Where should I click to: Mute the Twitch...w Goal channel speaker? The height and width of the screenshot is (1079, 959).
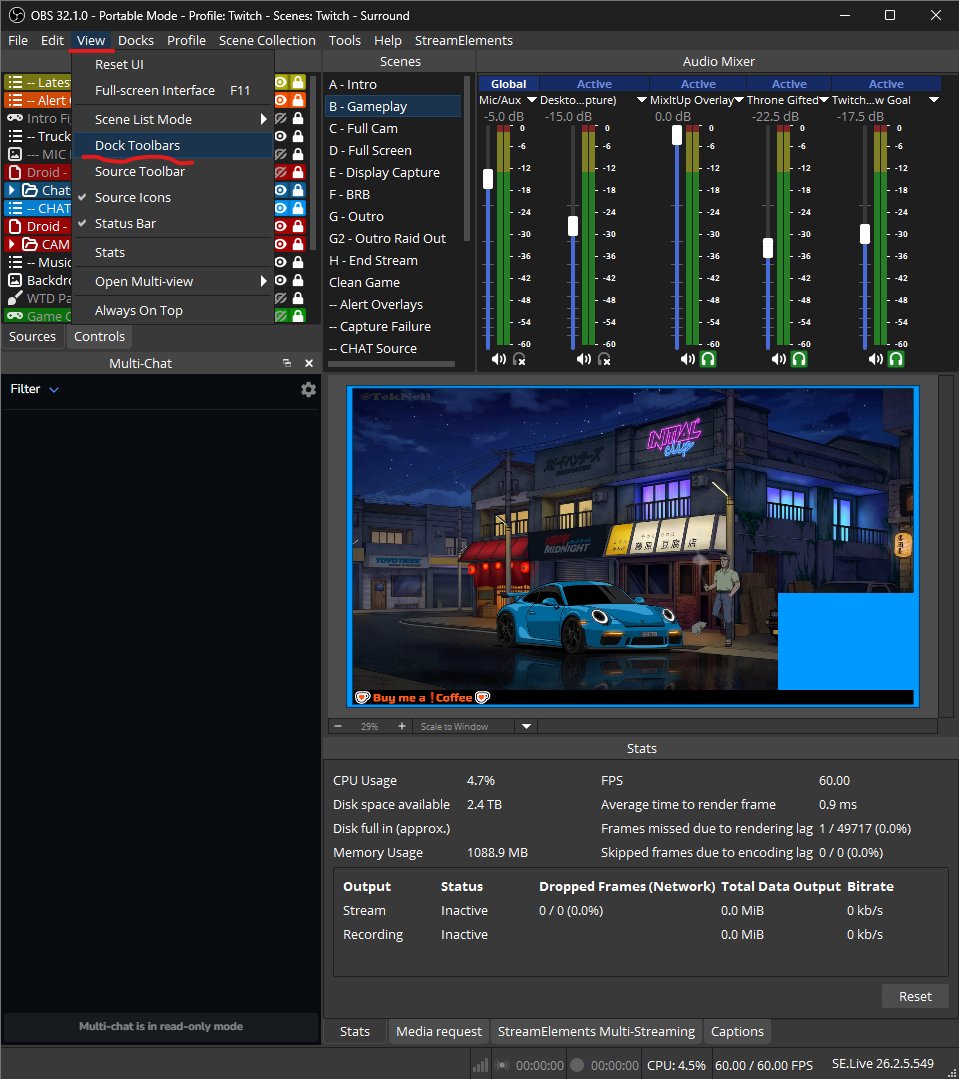coord(875,359)
